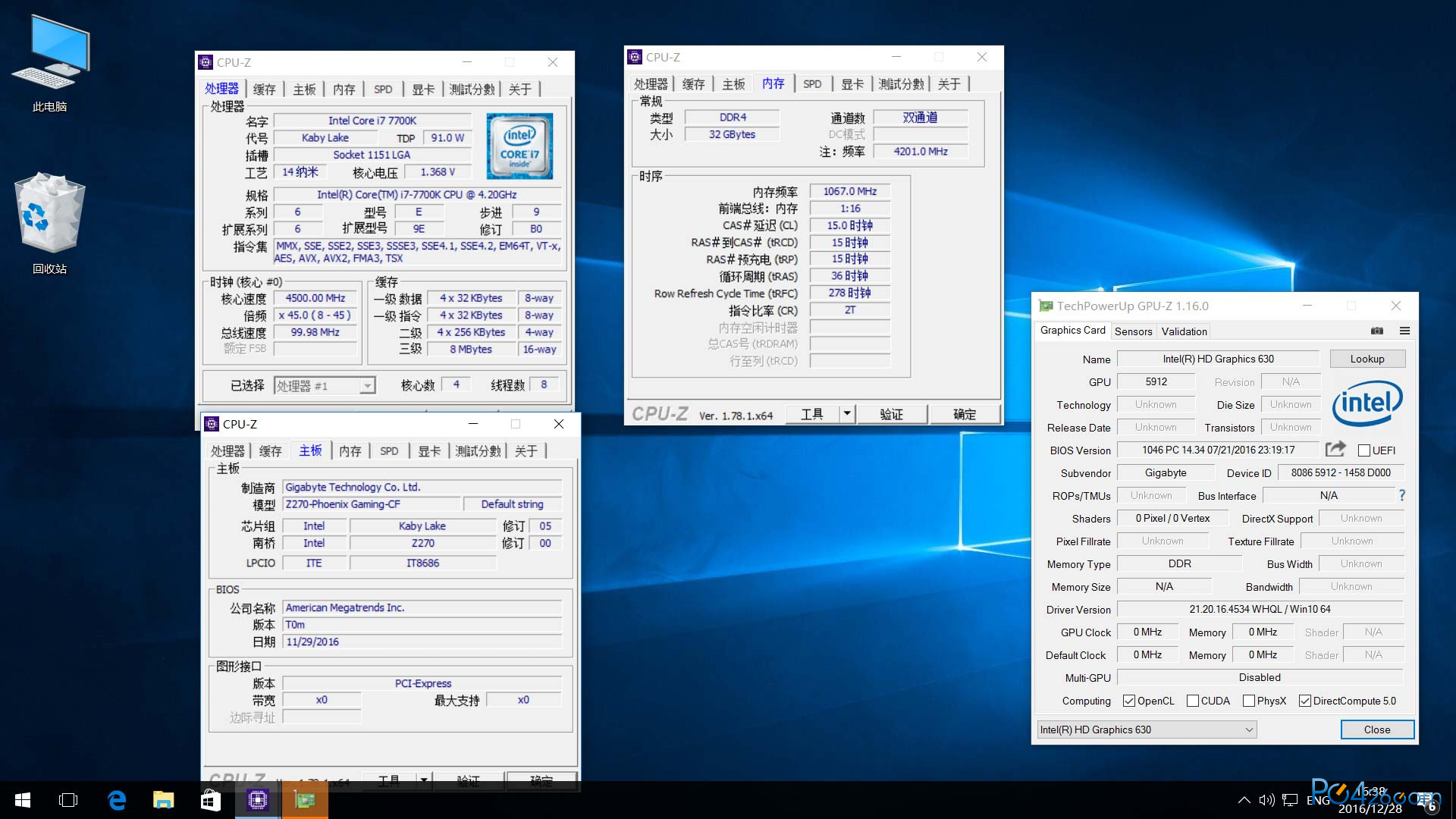Image resolution: width=1456 pixels, height=819 pixels.
Task: Open 关于 tab in processor window
Action: click(x=519, y=89)
